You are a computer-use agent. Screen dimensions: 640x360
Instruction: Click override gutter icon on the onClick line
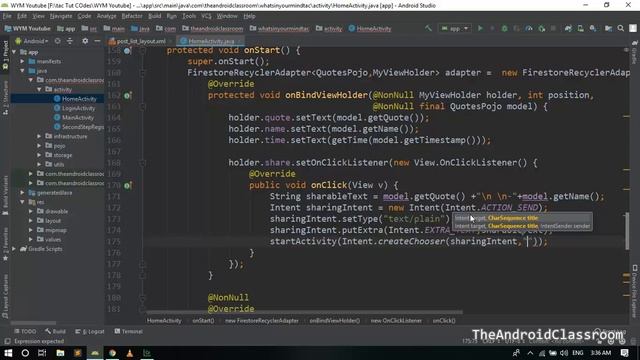(x=127, y=185)
